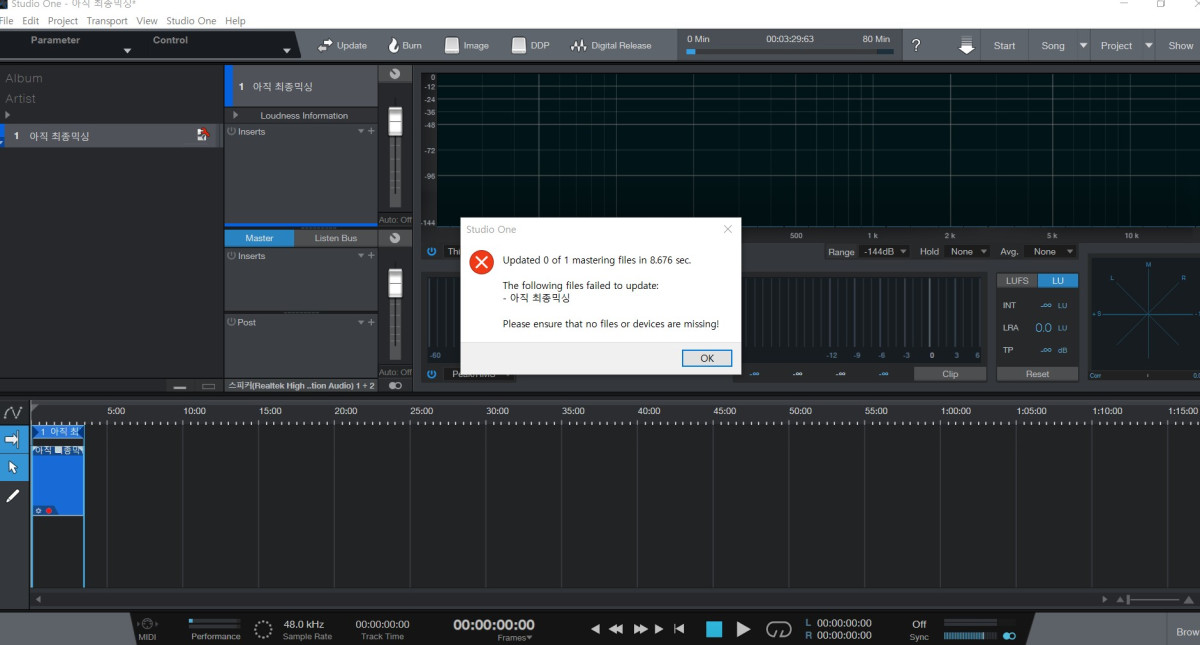Toggle the Loop button in the transport
The image size is (1200, 645).
pos(779,629)
